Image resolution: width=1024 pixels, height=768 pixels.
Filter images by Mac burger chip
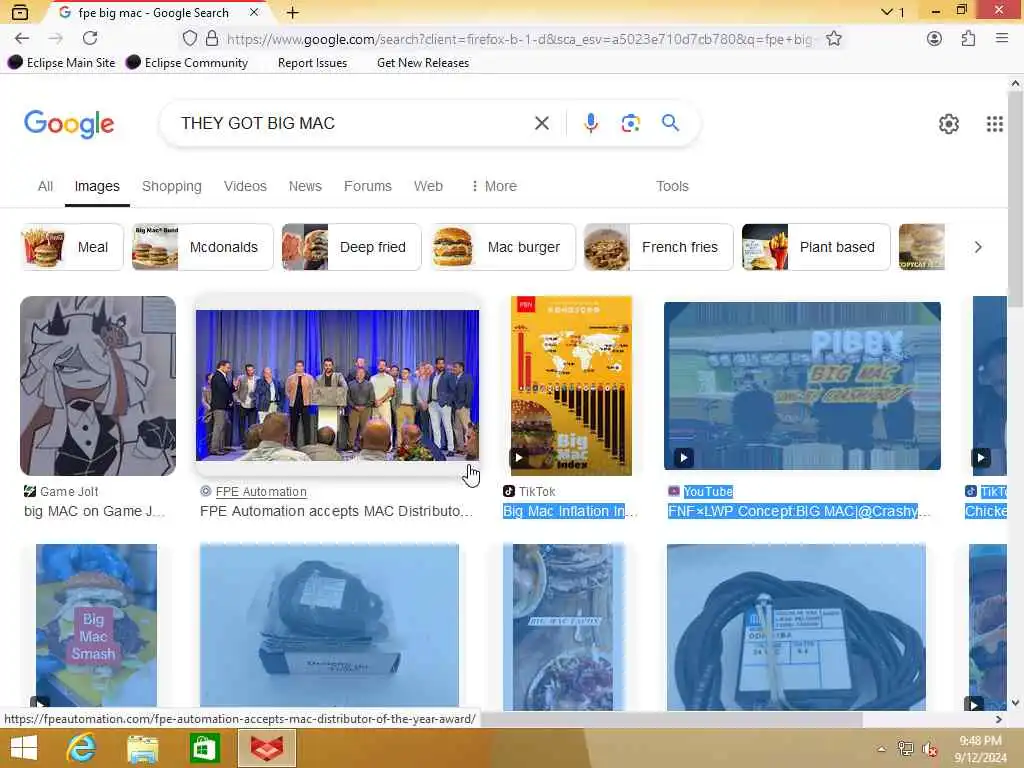[x=503, y=247]
